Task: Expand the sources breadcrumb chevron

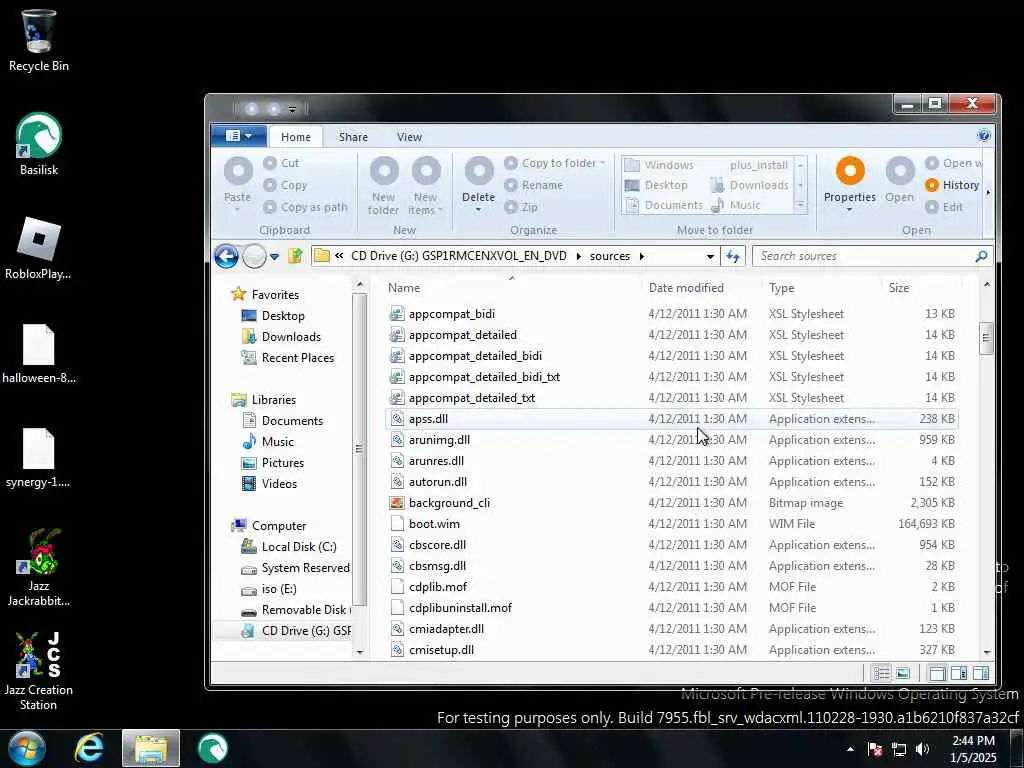Action: click(641, 256)
